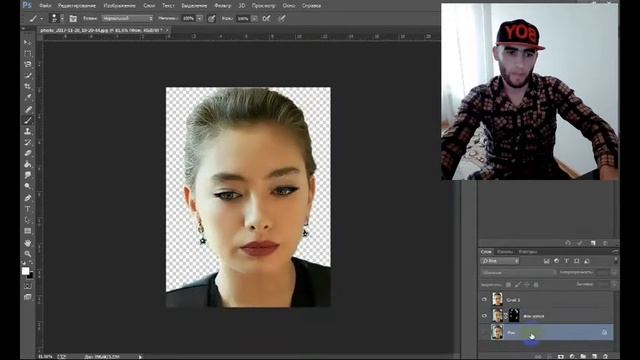Select the Horizontal Type tool
The height and width of the screenshot is (360, 640).
(x=28, y=209)
